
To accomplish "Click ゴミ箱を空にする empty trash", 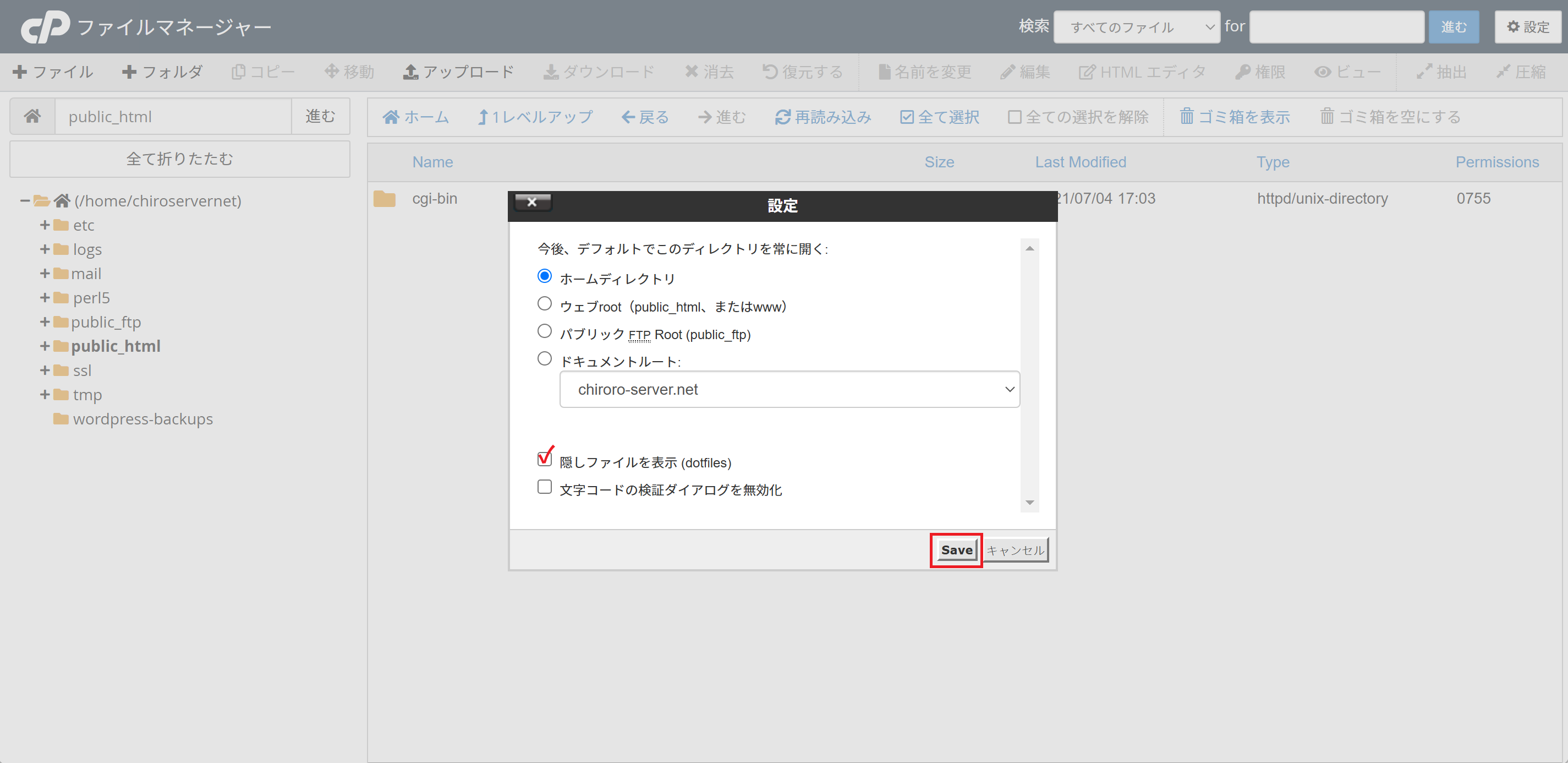I will click(1390, 117).
